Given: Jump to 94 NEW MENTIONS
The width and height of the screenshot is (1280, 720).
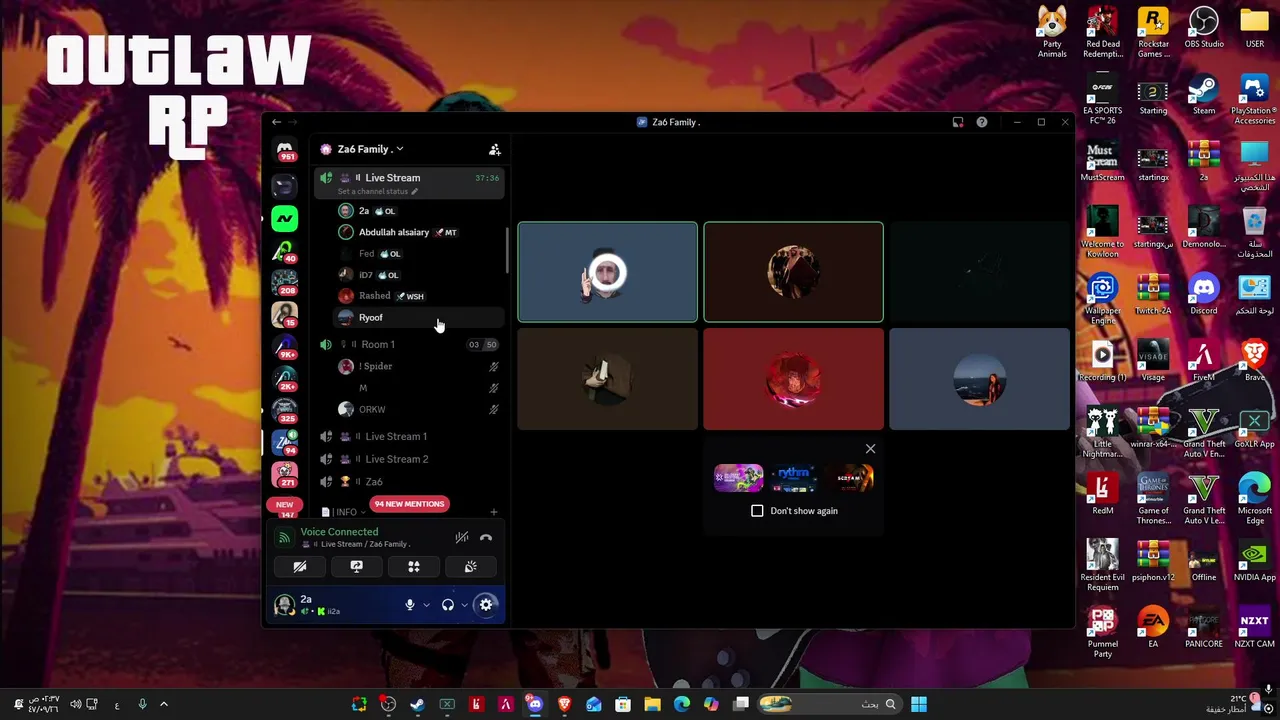Looking at the screenshot, I should 408,504.
